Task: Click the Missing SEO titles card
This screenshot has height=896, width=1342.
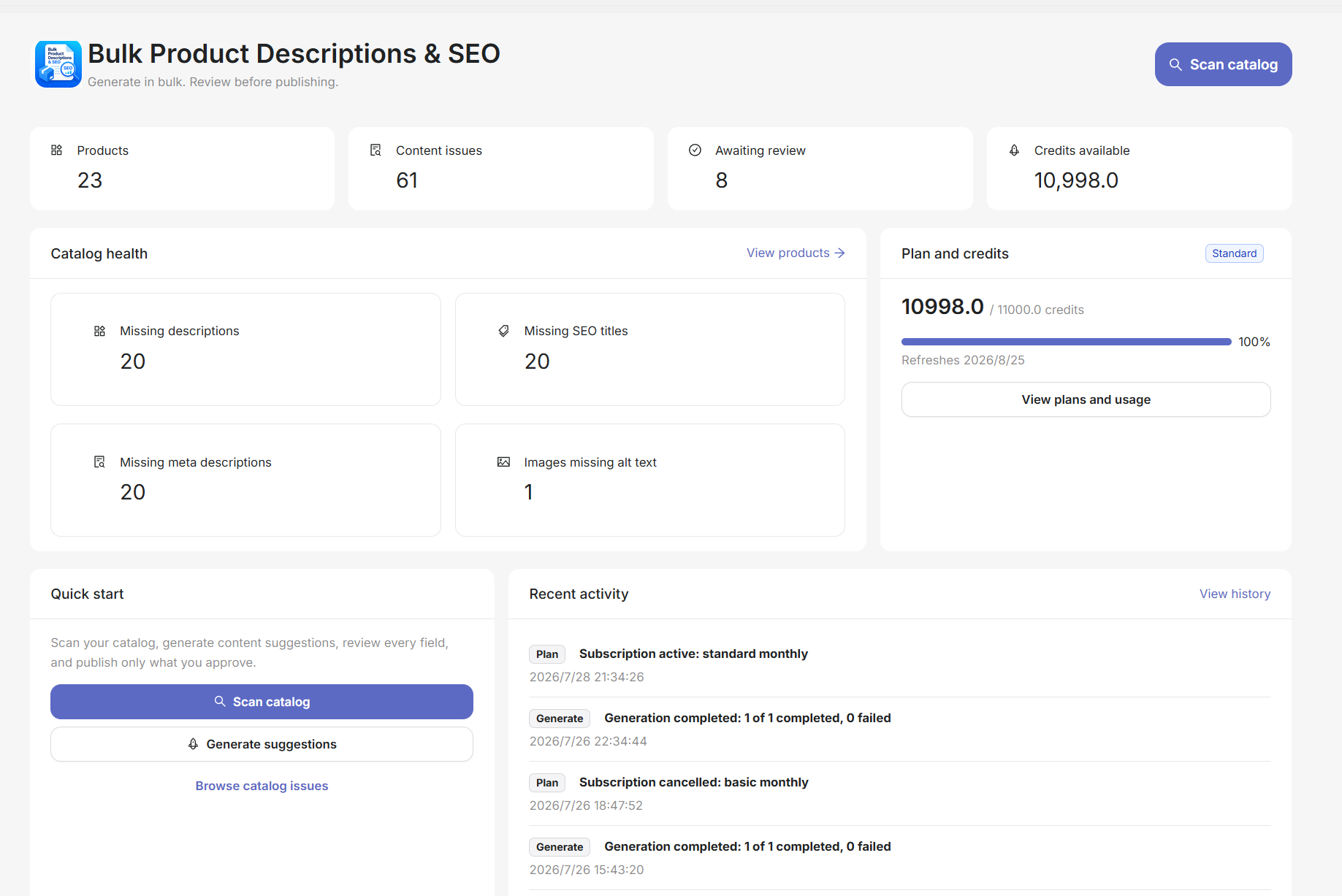Action: click(x=649, y=350)
